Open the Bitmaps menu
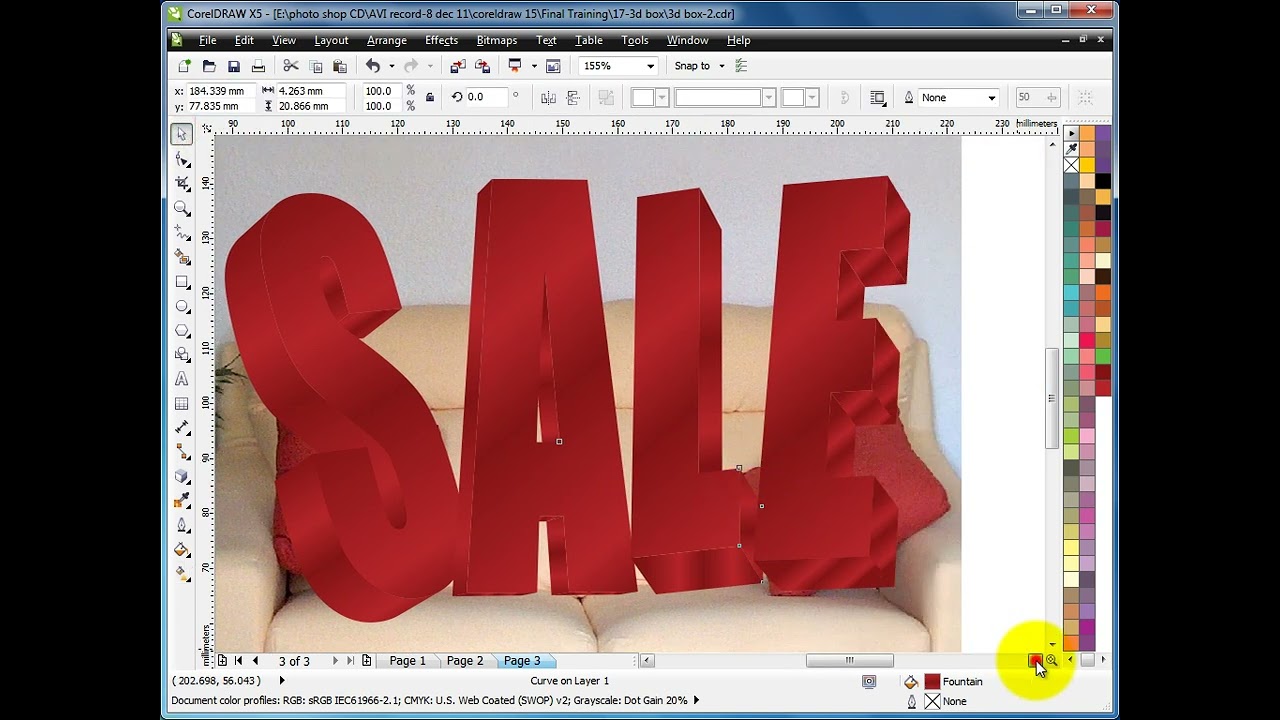The image size is (1280, 720). [x=497, y=40]
